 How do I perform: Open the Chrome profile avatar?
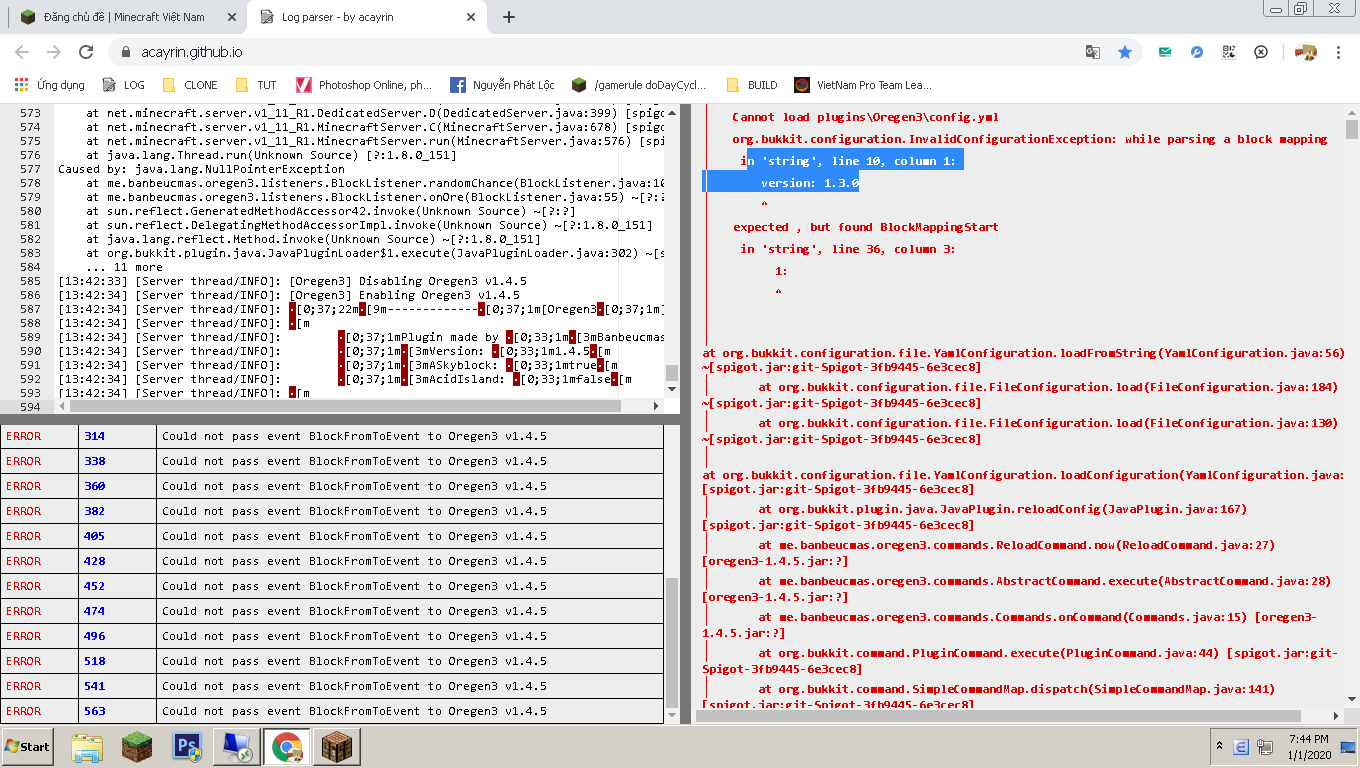(x=1305, y=52)
